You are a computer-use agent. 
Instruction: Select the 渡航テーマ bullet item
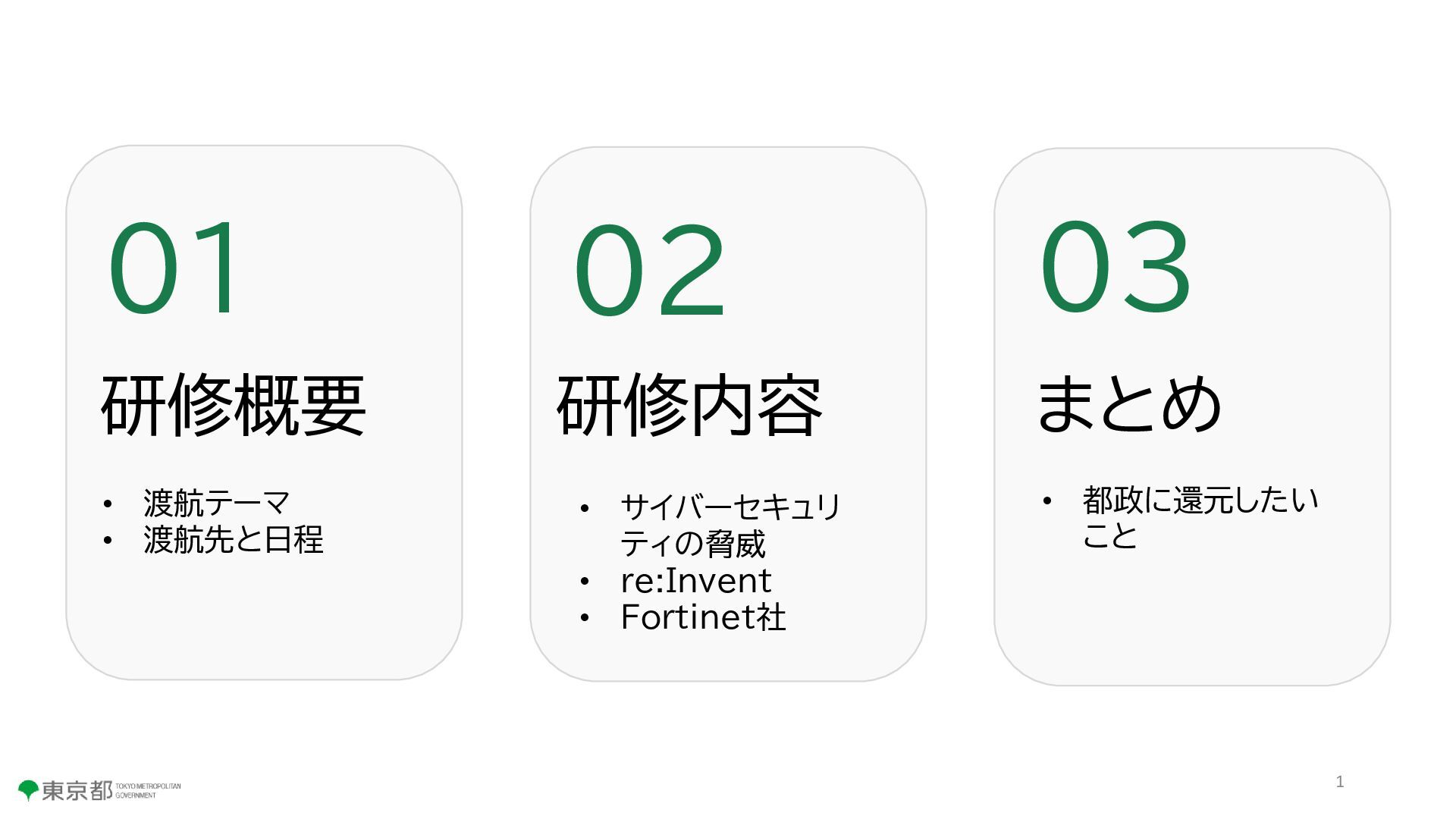tap(217, 503)
